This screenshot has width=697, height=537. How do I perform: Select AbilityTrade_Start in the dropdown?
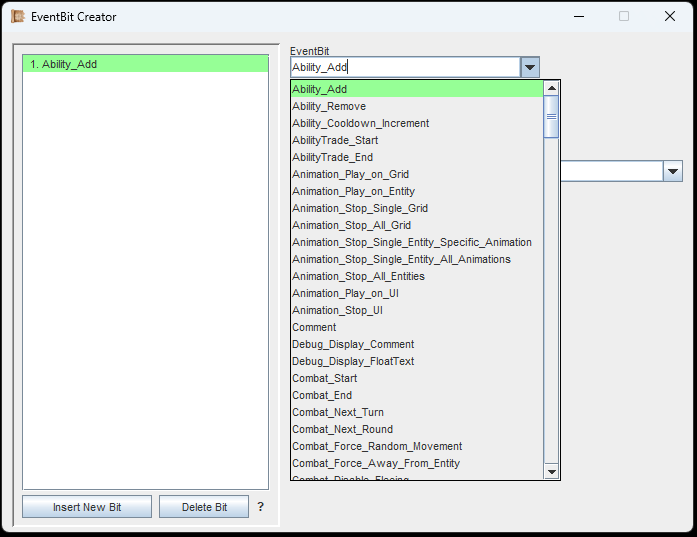pos(335,140)
